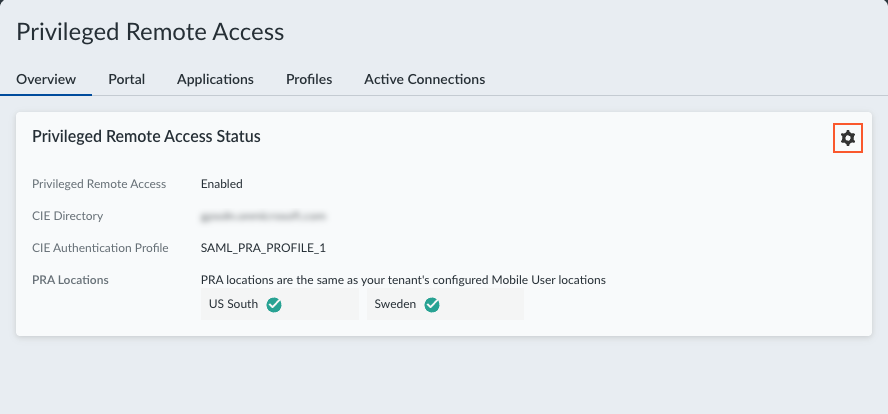View the Active Connections tab

tap(424, 79)
